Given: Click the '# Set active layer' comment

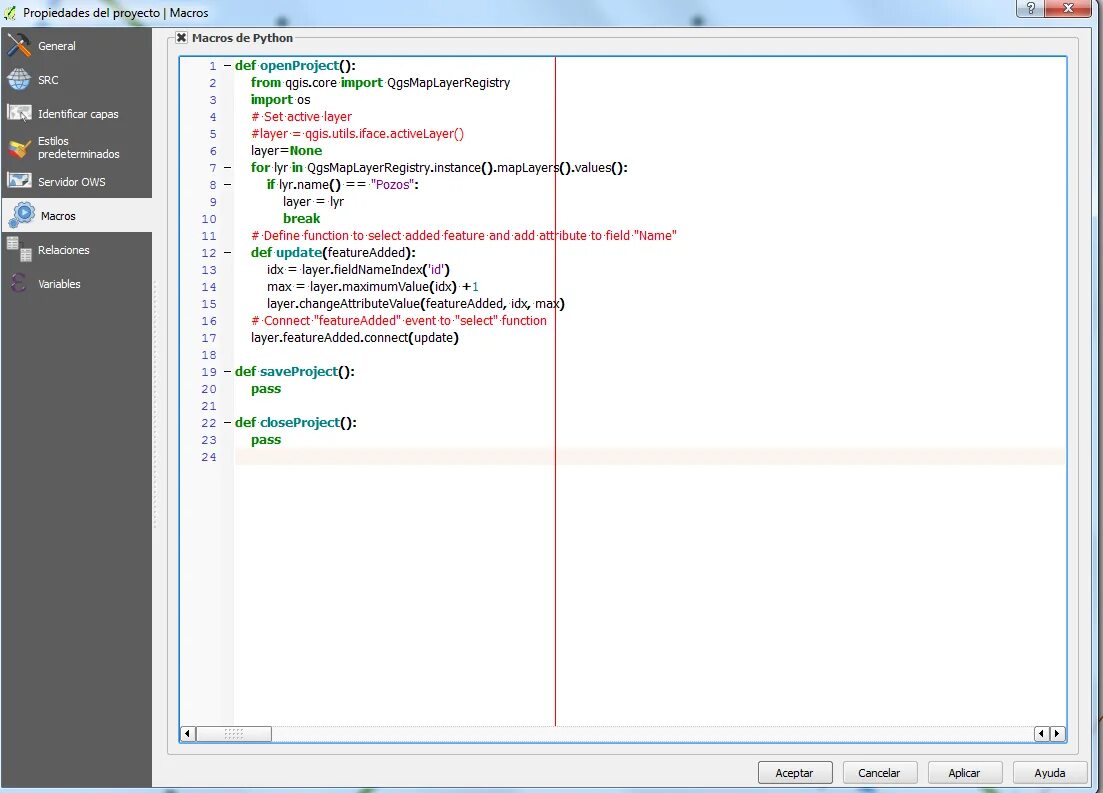Looking at the screenshot, I should (302, 117).
